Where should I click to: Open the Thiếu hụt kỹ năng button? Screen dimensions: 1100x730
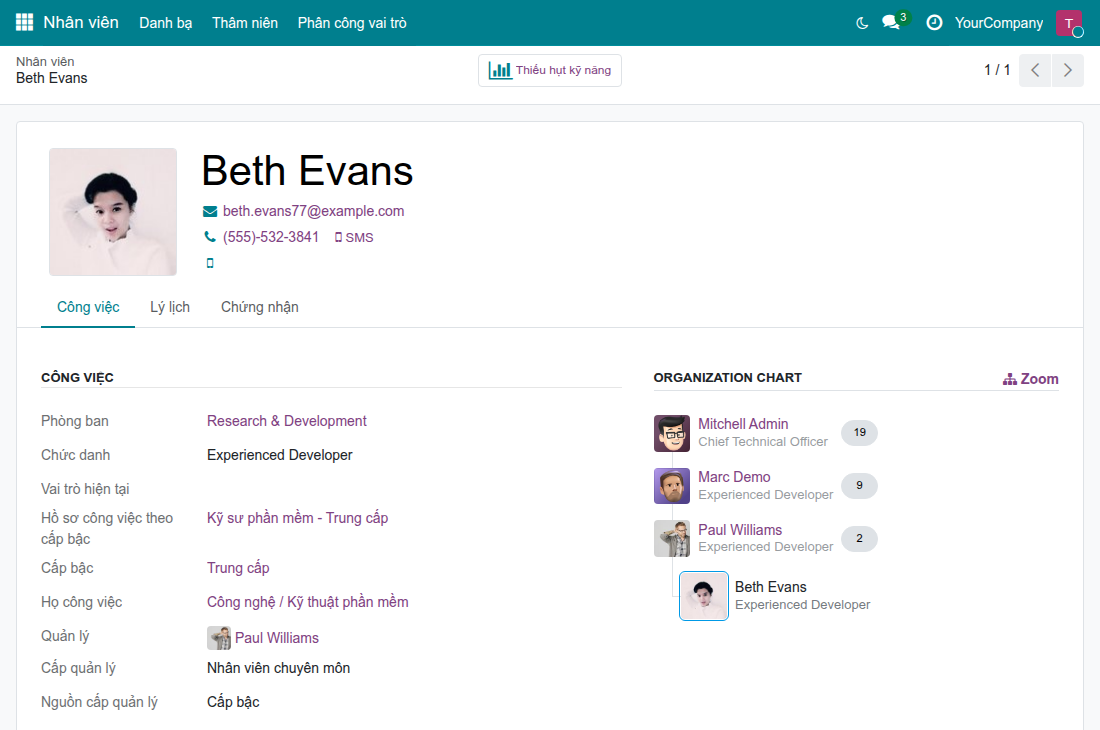[549, 70]
